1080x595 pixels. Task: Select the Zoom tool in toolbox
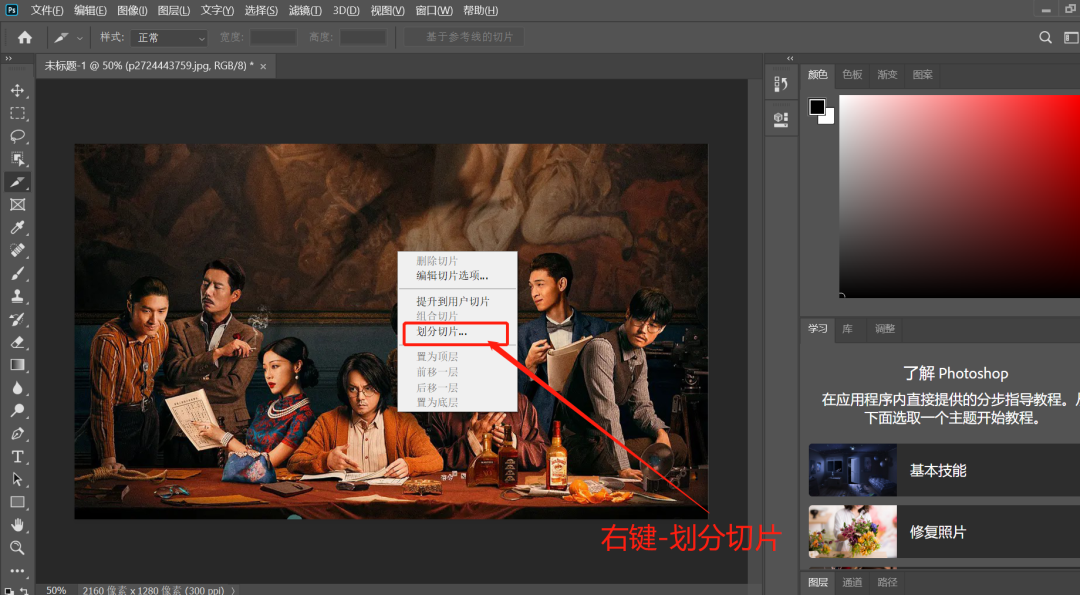pyautogui.click(x=17, y=548)
